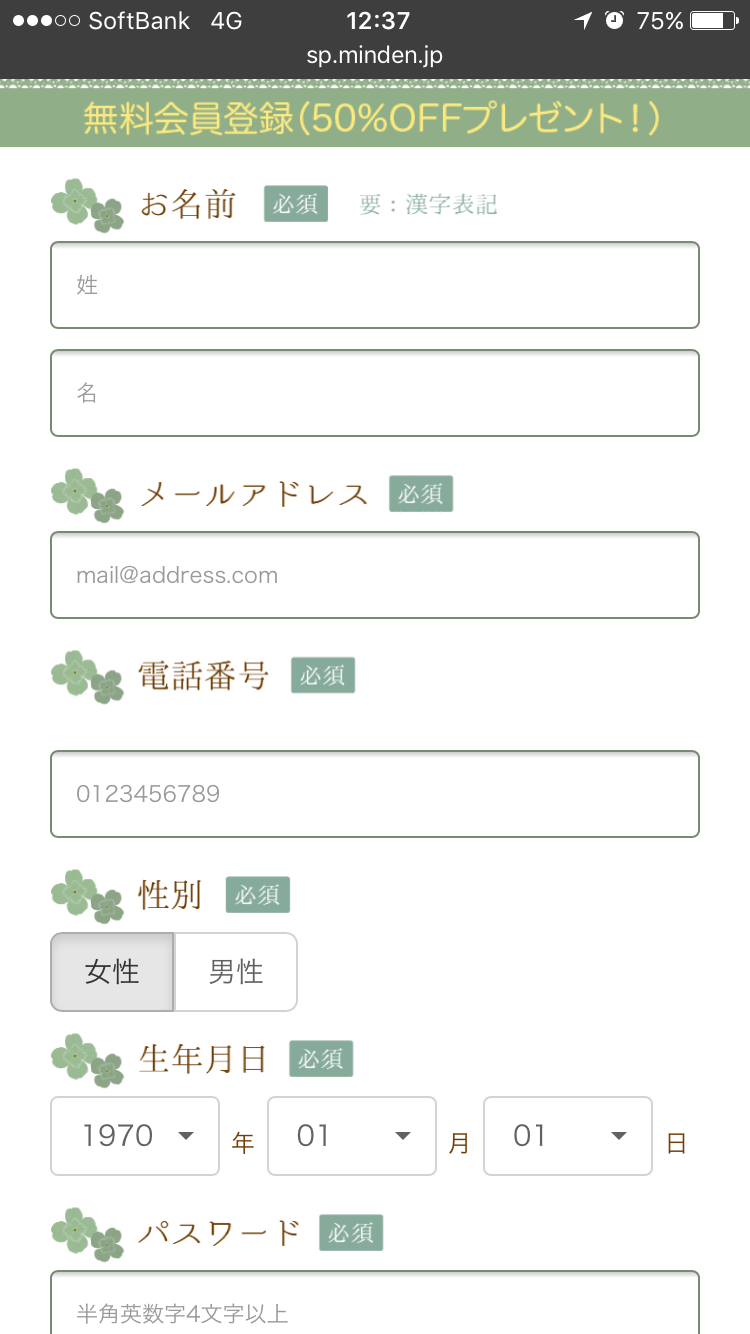Click the mail@address.com email field

coord(375,575)
